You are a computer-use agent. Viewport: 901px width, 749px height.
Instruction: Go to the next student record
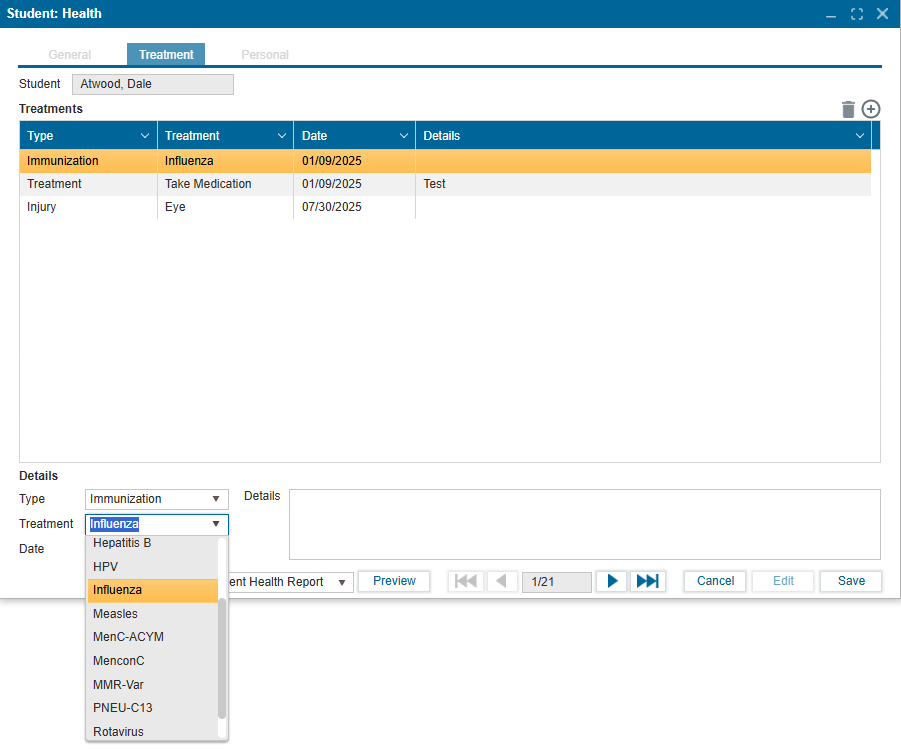pos(613,581)
